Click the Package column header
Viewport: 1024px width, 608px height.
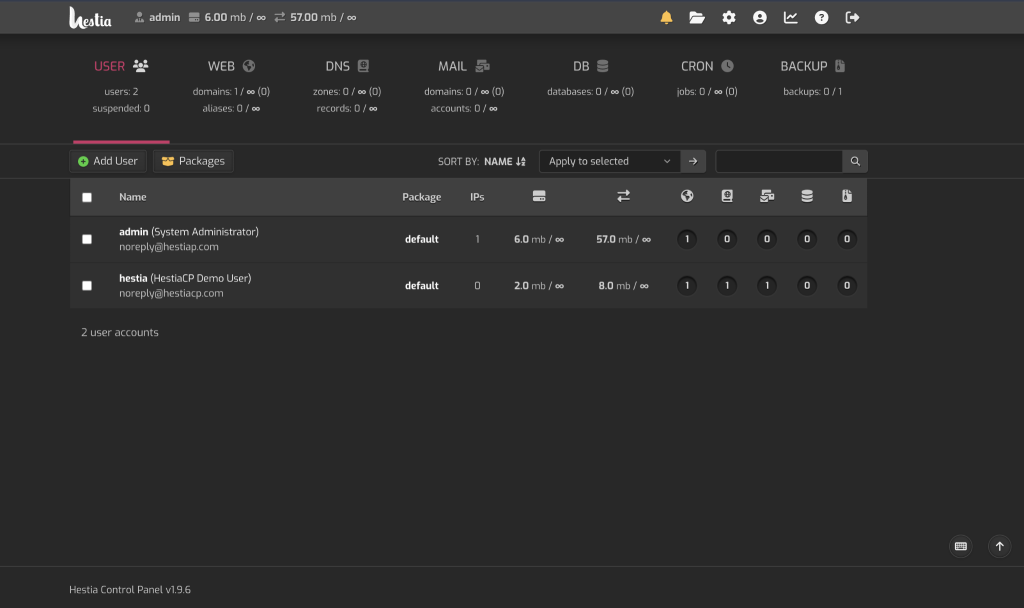[x=421, y=197]
